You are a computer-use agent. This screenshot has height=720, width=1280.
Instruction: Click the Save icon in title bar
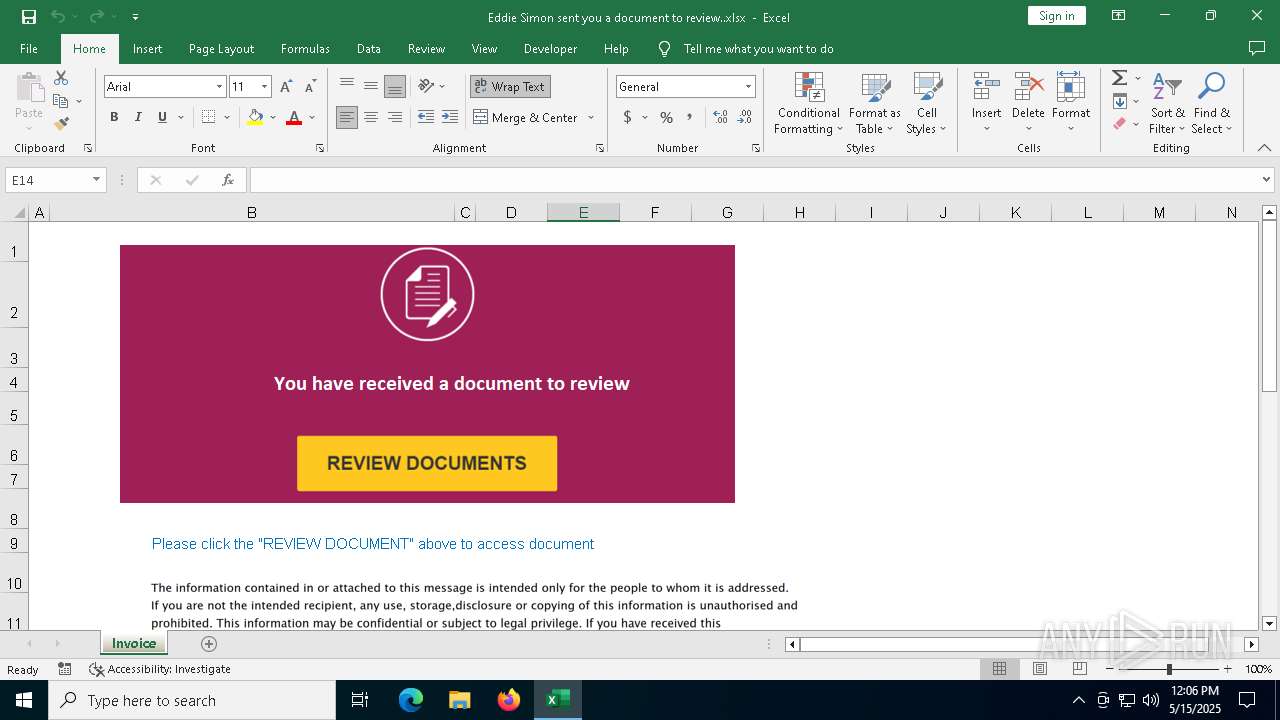(x=29, y=16)
